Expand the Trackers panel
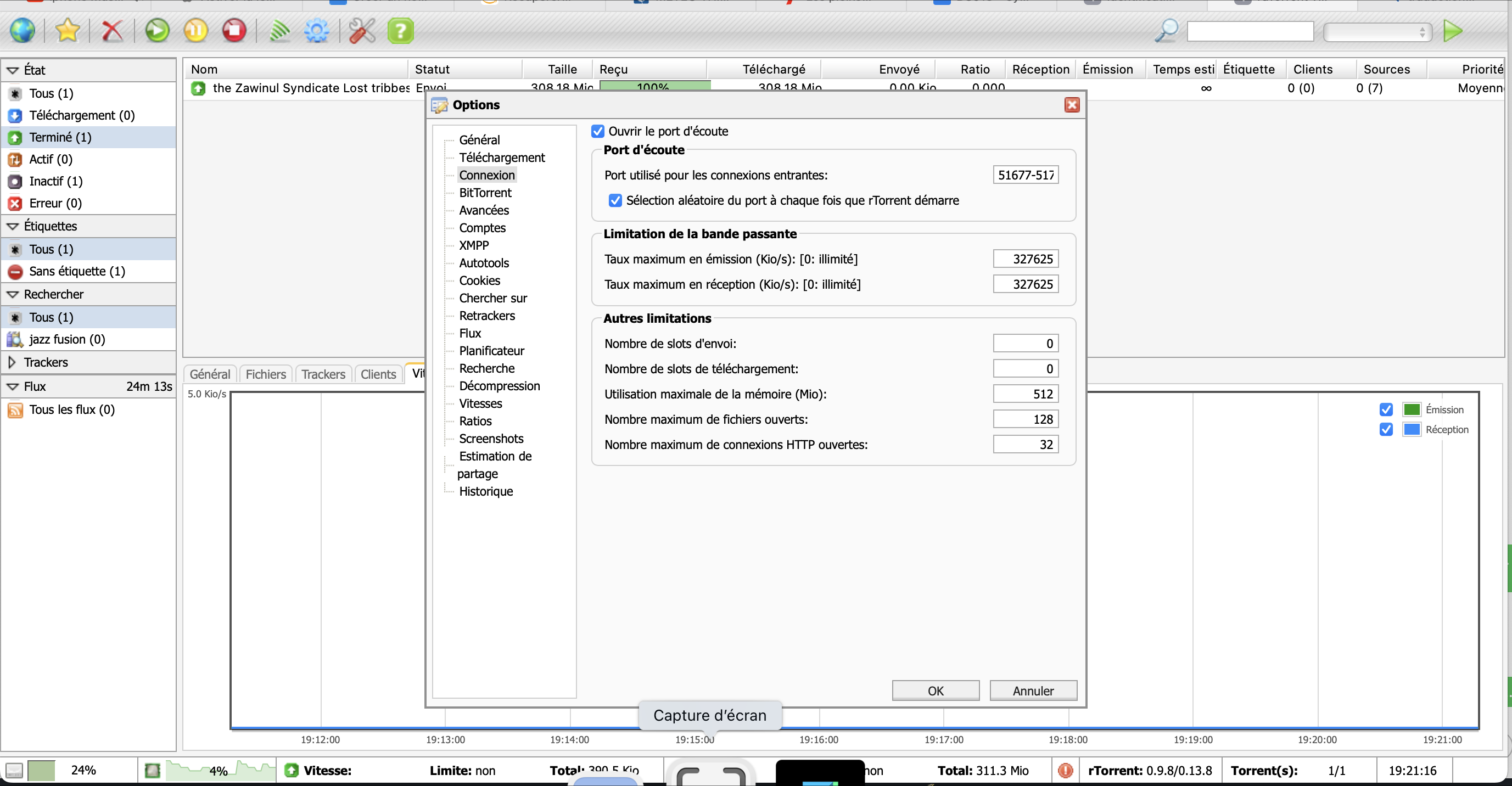Screen dimensions: 1512x786 tap(12, 362)
